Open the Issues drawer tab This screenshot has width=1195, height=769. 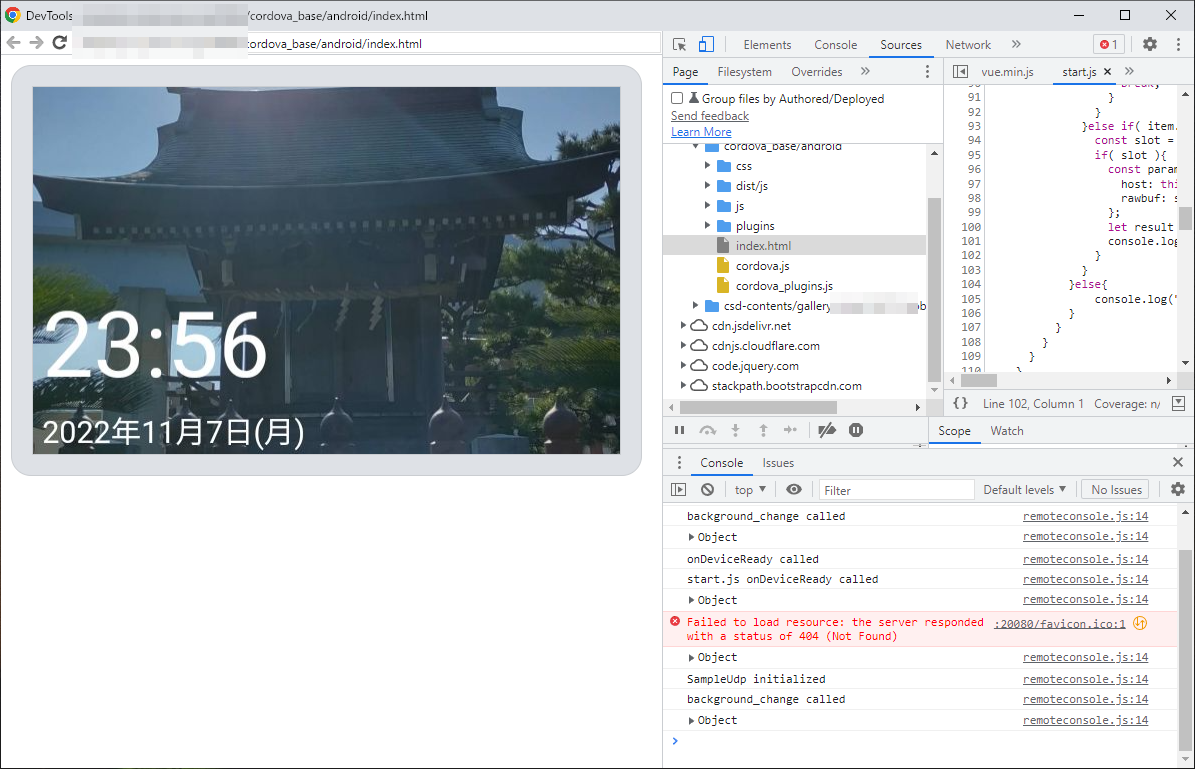pyautogui.click(x=777, y=463)
